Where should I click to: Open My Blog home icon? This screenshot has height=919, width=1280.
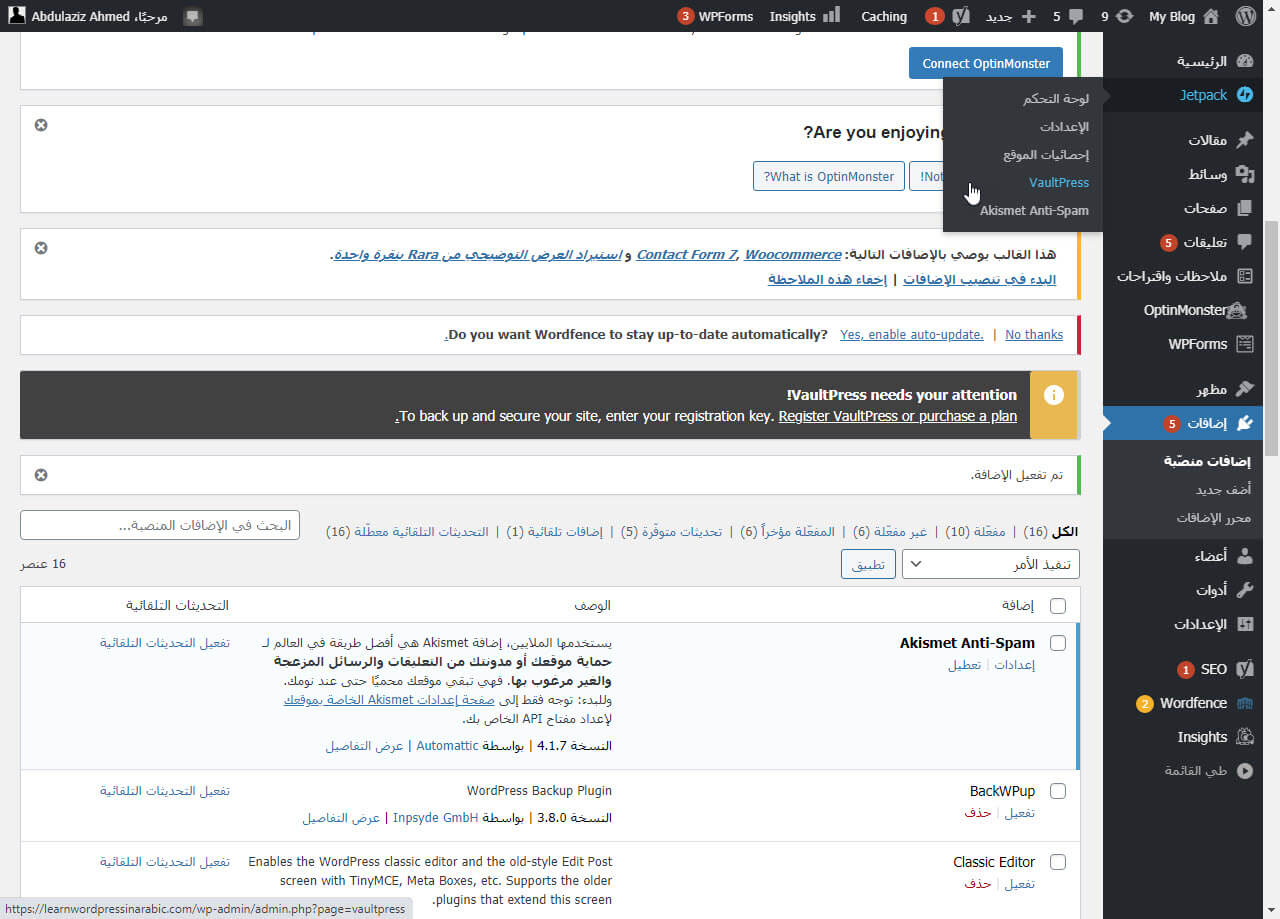coord(1211,16)
